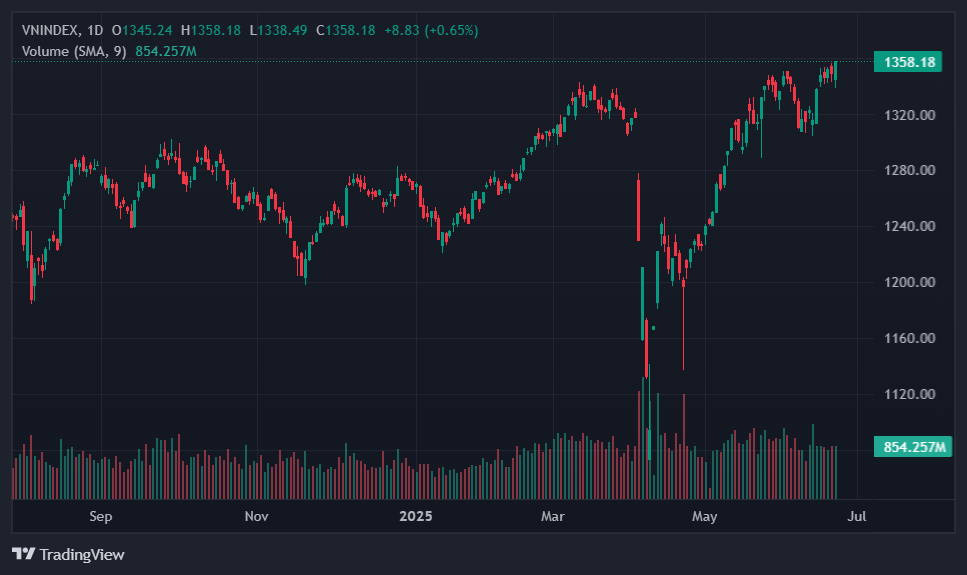Click the Sep label on time axis
The image size is (967, 575).
(100, 516)
